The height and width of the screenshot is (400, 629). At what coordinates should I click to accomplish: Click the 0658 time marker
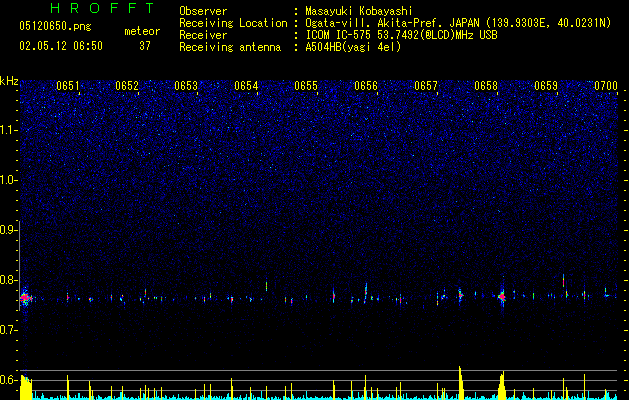(x=486, y=86)
